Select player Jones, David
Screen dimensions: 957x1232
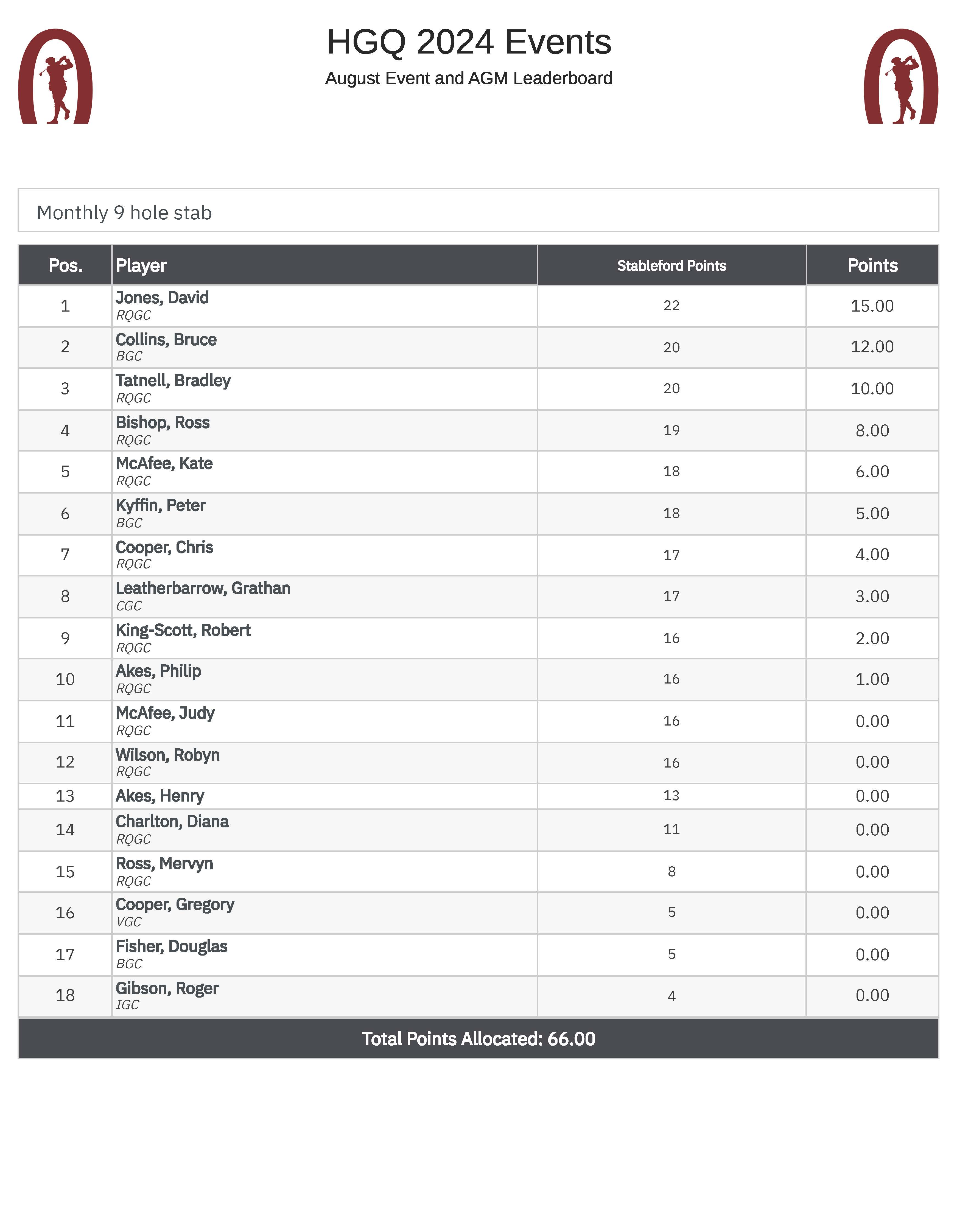coord(162,298)
